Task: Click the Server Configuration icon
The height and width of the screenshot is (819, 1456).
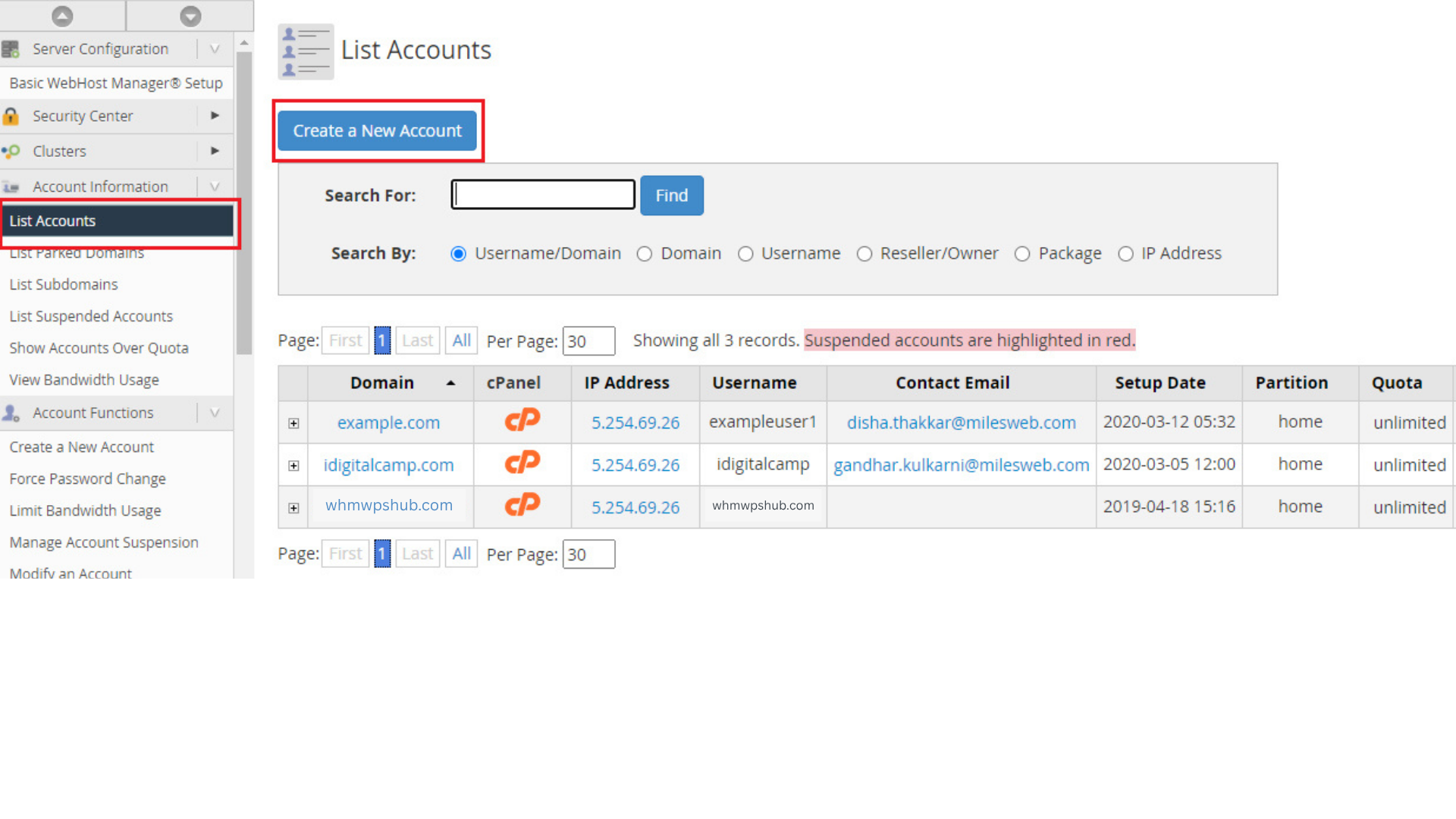Action: 11,49
